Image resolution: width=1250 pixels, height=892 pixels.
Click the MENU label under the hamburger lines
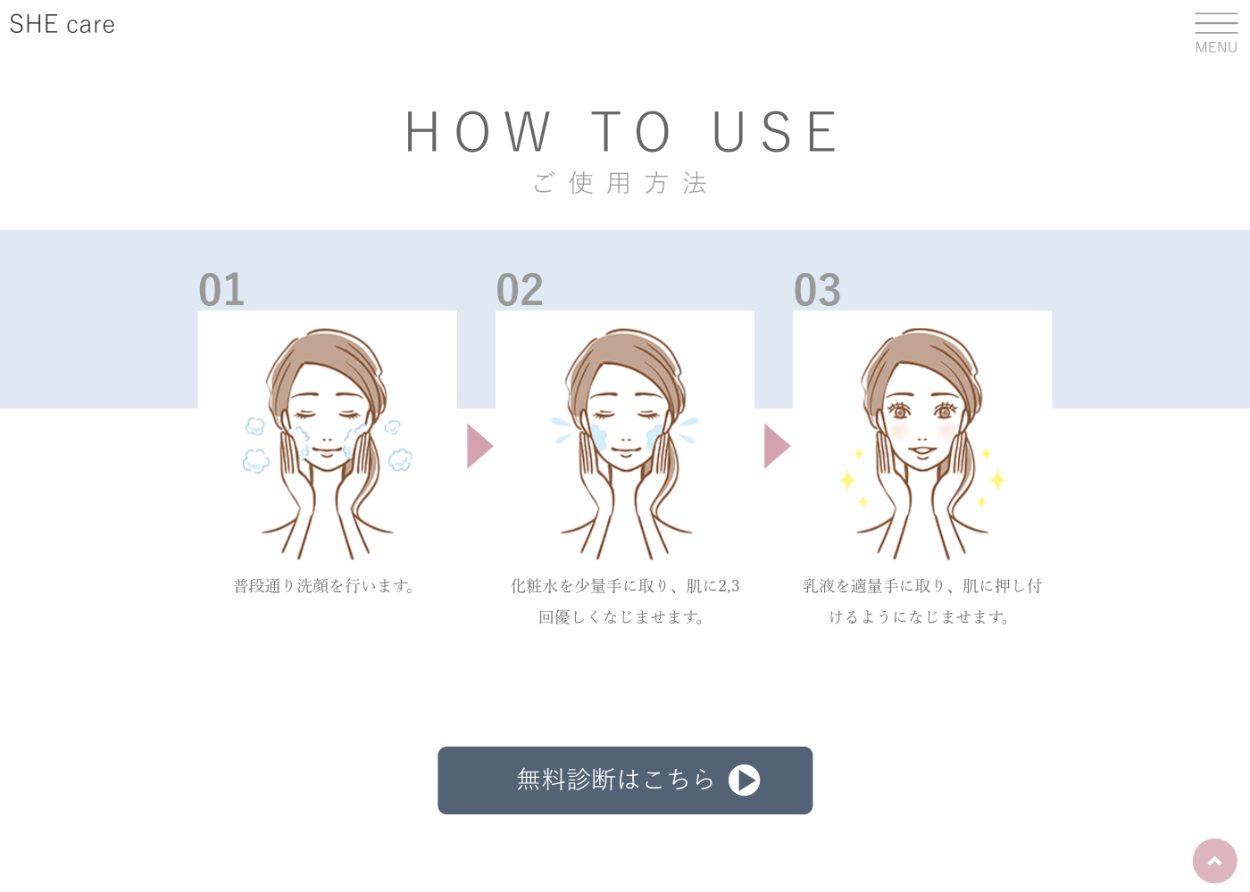point(1216,47)
